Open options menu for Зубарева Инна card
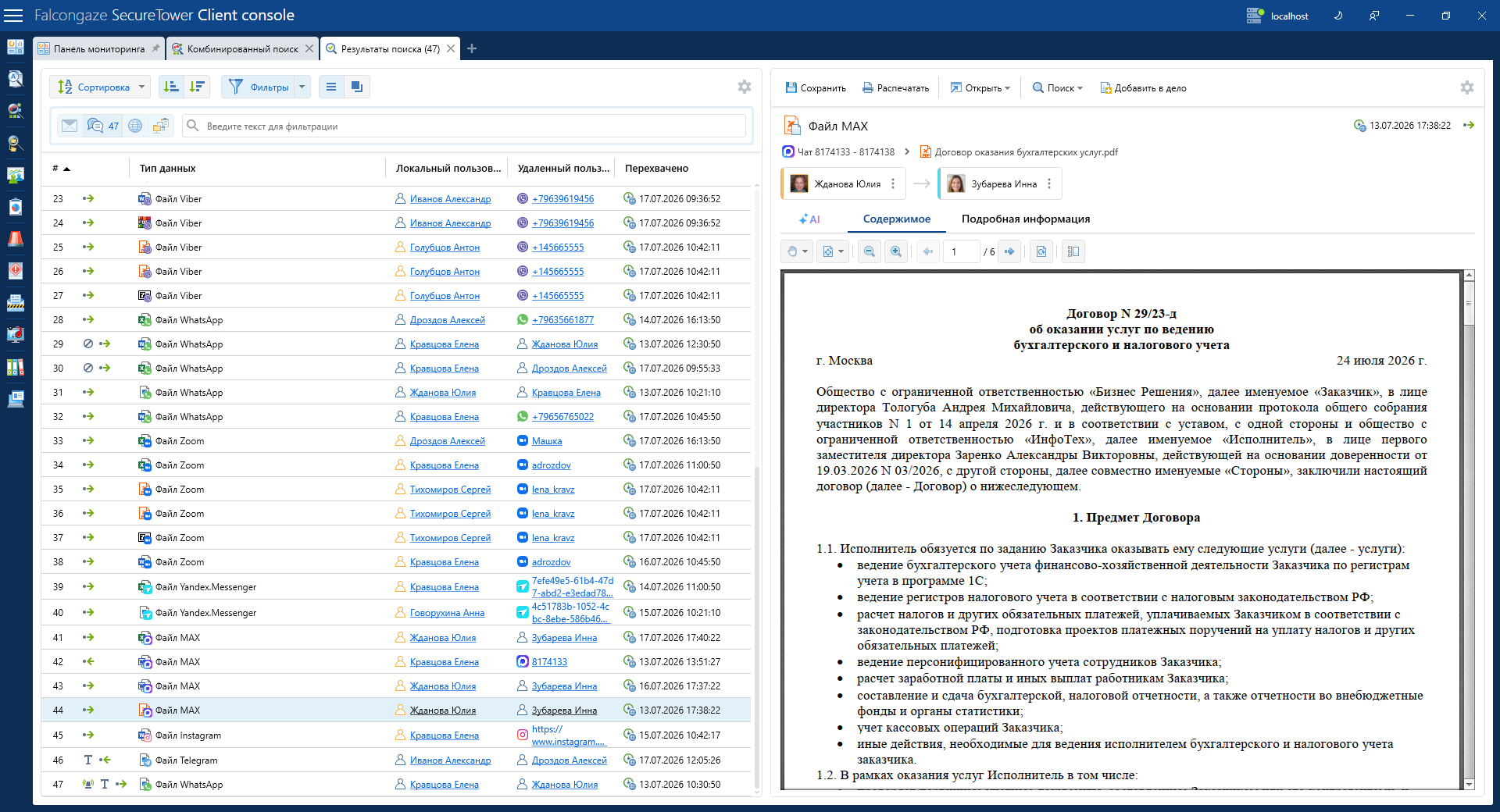Image resolution: width=1500 pixels, height=812 pixels. [x=1049, y=183]
